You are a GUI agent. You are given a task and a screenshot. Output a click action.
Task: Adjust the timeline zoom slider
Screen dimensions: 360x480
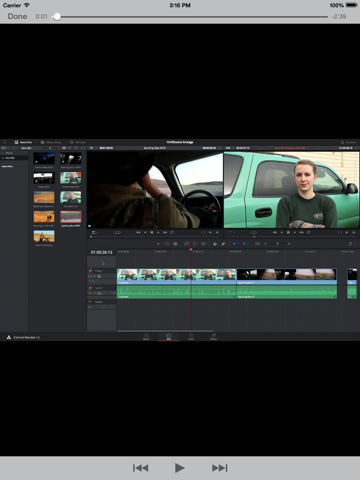click(x=278, y=244)
